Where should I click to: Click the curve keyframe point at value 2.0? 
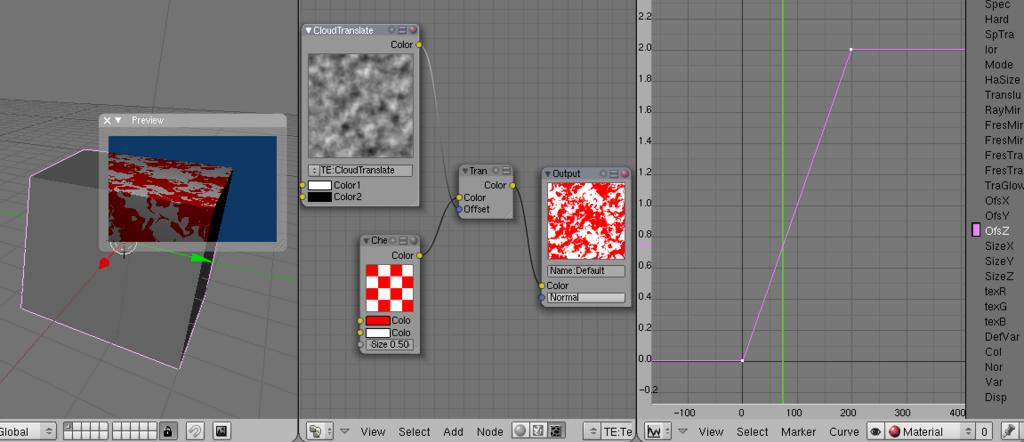coord(850,50)
